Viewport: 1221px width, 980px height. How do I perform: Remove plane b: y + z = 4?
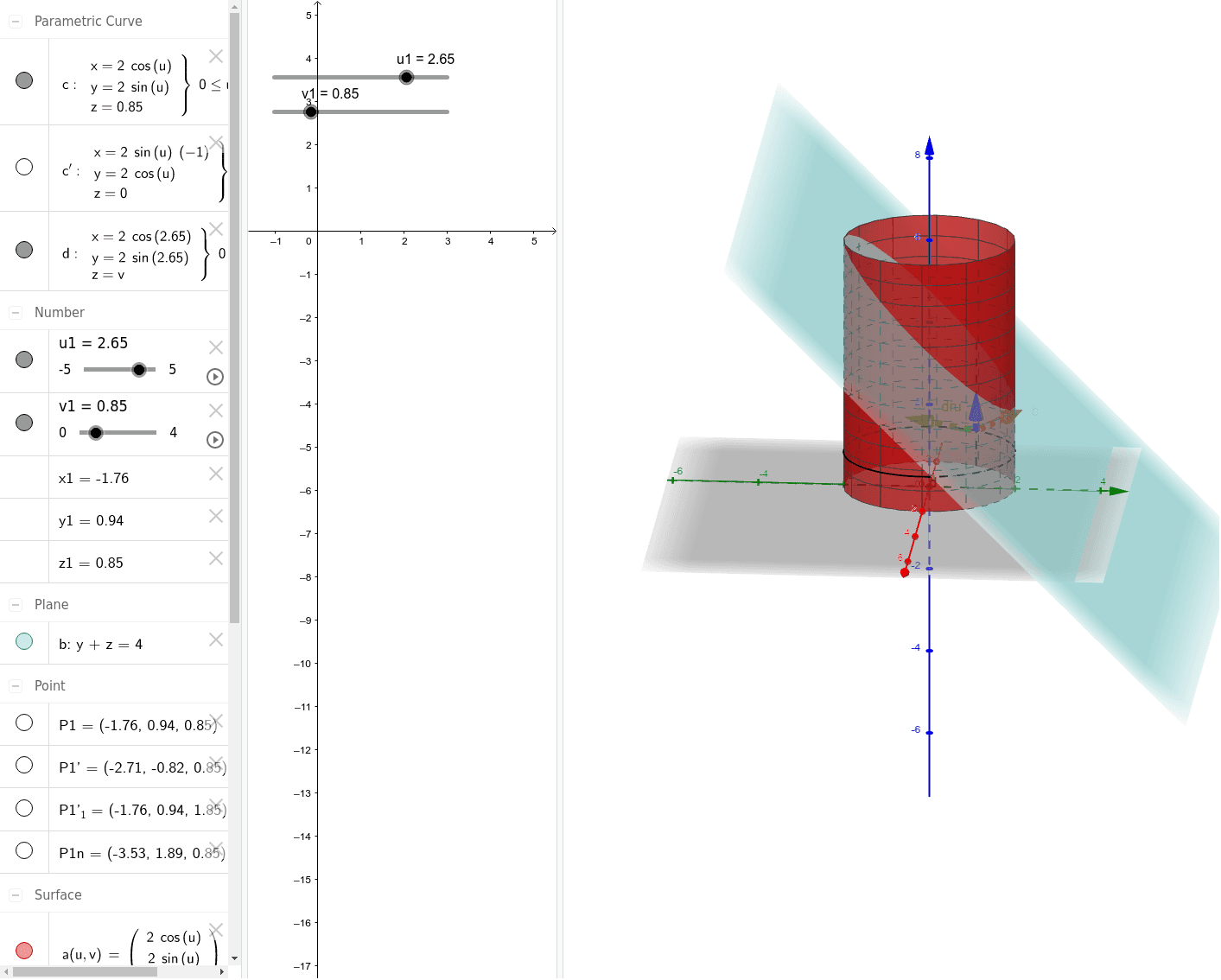(x=216, y=640)
